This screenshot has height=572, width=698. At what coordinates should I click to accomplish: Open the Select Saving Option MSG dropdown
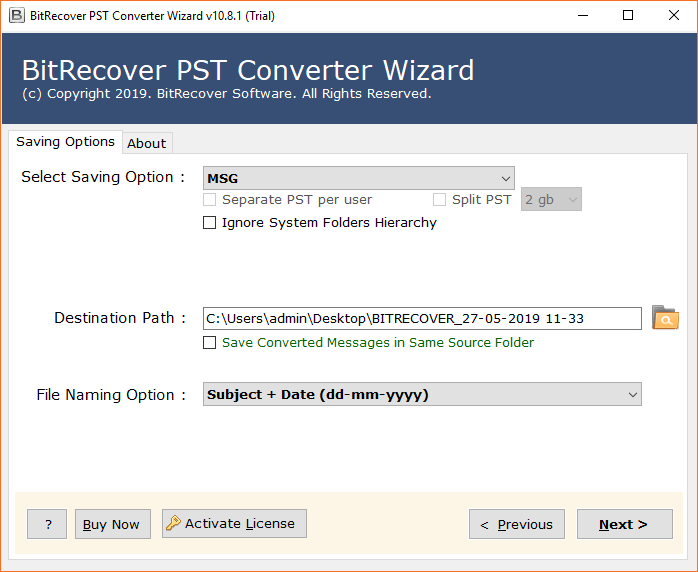coord(359,178)
